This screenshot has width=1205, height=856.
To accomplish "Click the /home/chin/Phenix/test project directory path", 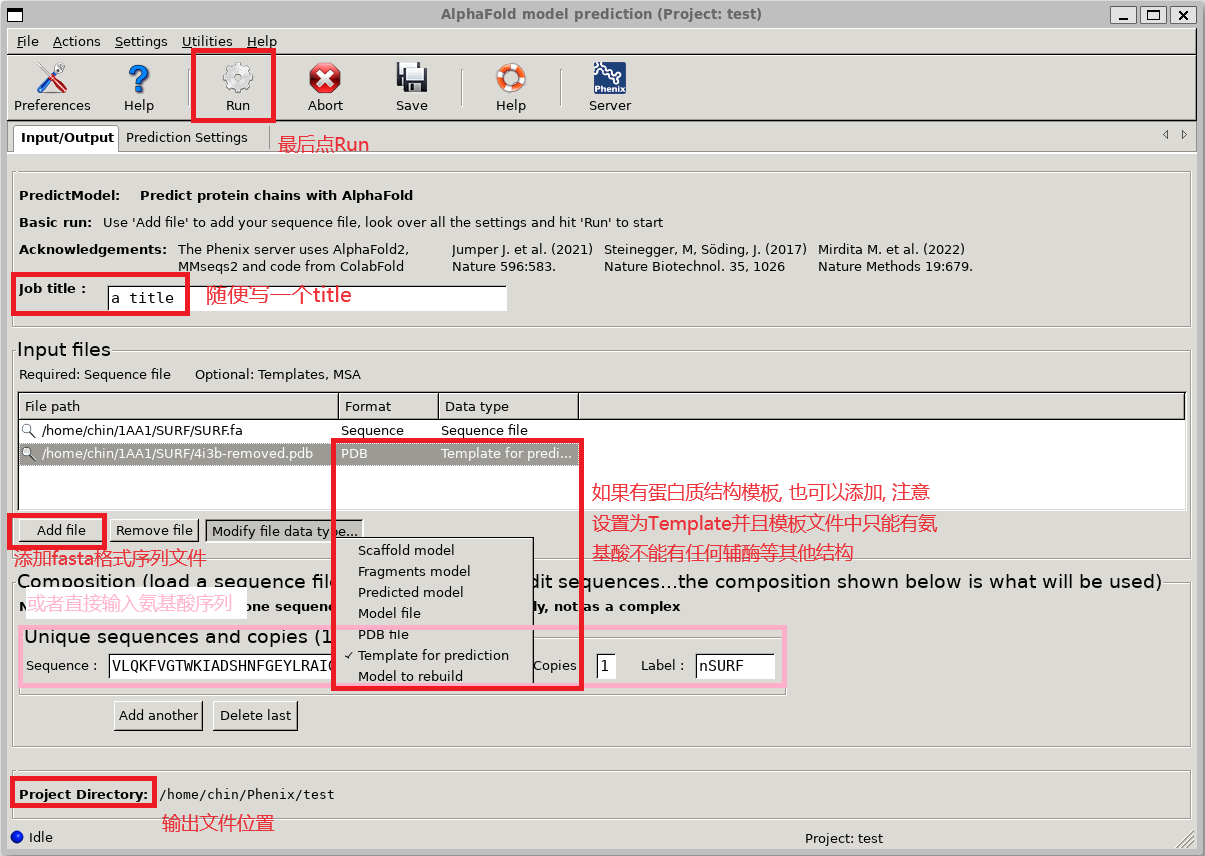I will pos(246,794).
